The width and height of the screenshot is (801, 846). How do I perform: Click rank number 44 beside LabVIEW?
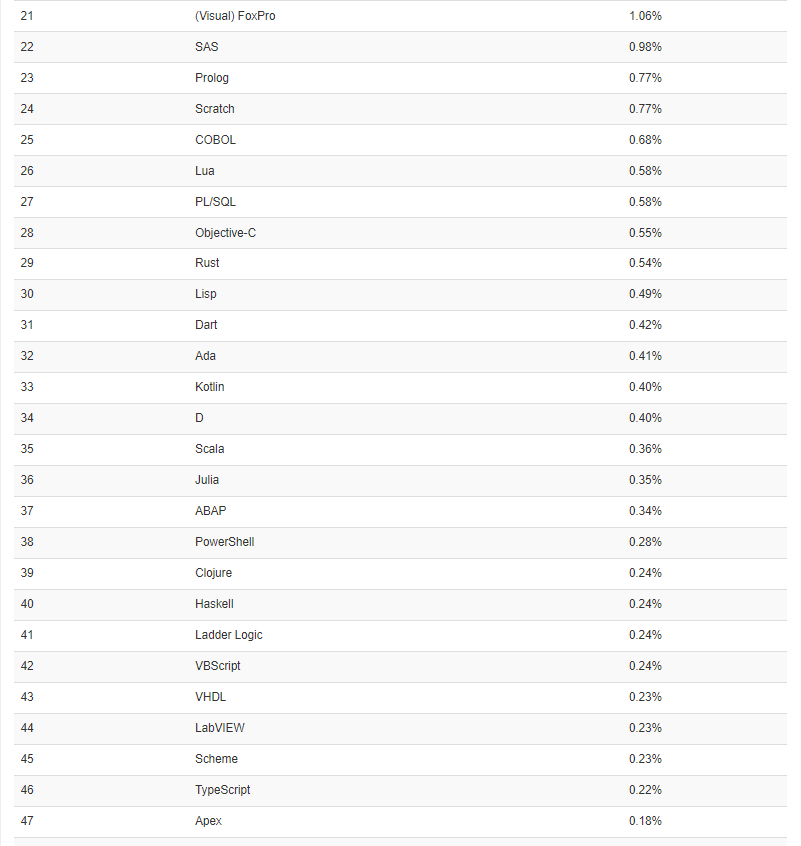27,728
